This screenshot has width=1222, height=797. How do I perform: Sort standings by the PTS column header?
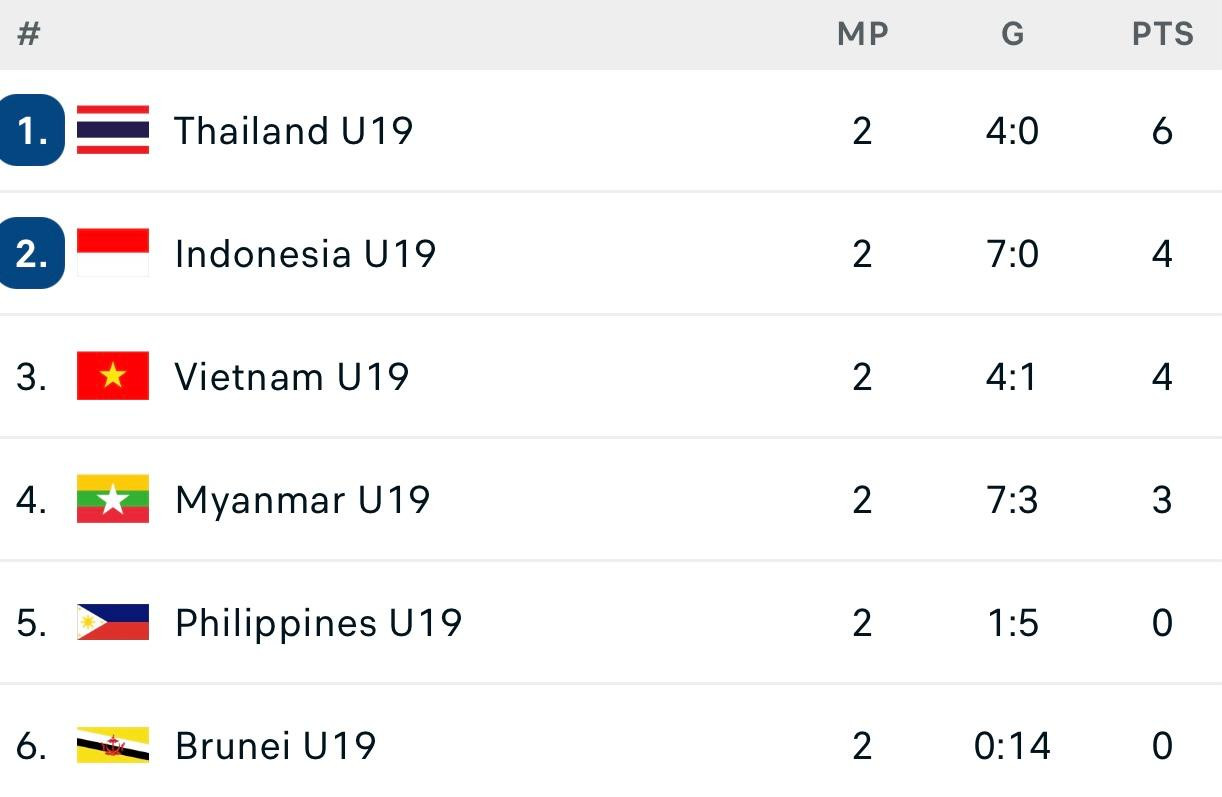tap(1163, 33)
